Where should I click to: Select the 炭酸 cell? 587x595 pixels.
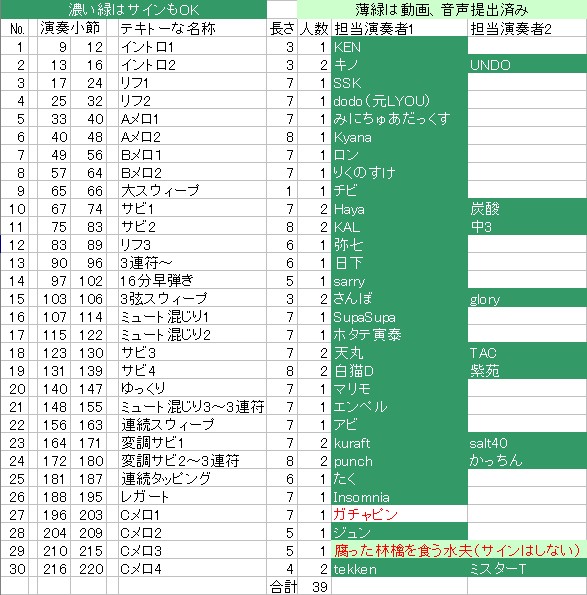(527, 208)
